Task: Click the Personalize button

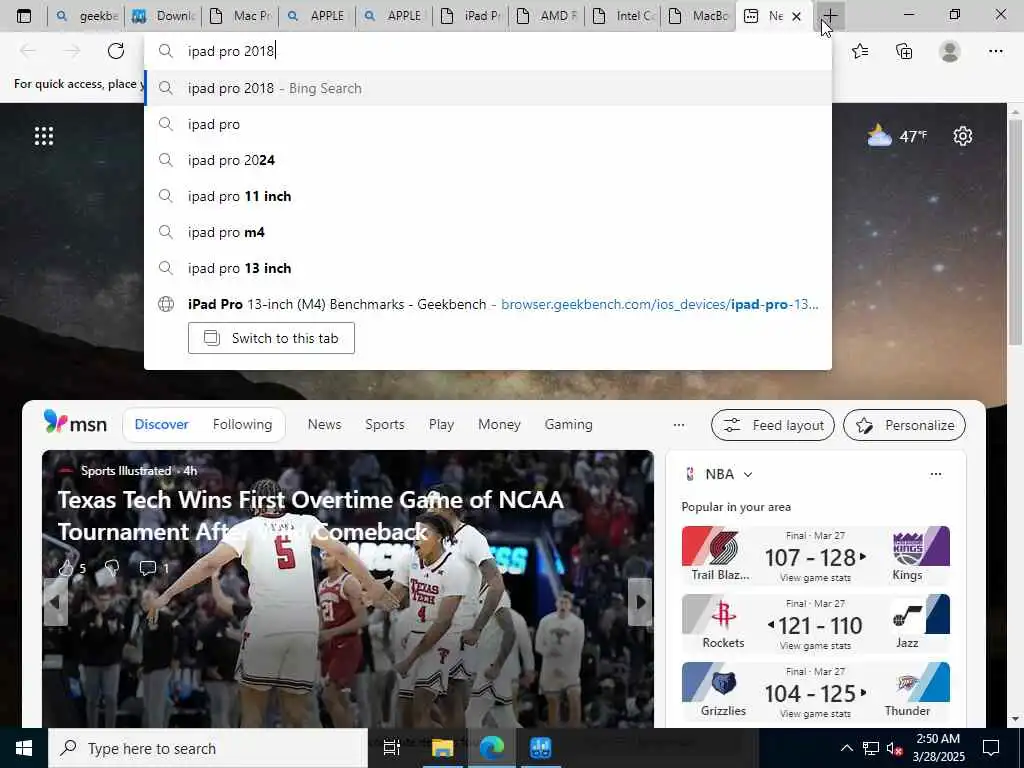Action: click(x=904, y=425)
